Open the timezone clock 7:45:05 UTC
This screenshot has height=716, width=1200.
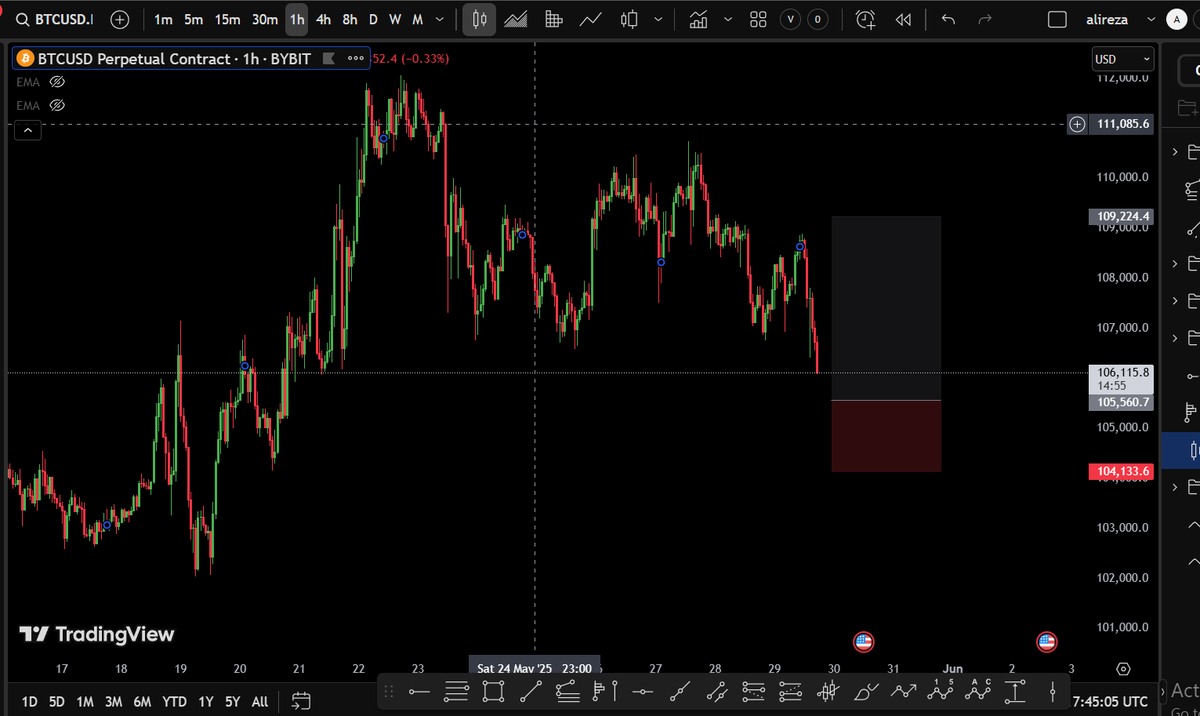click(x=1109, y=701)
